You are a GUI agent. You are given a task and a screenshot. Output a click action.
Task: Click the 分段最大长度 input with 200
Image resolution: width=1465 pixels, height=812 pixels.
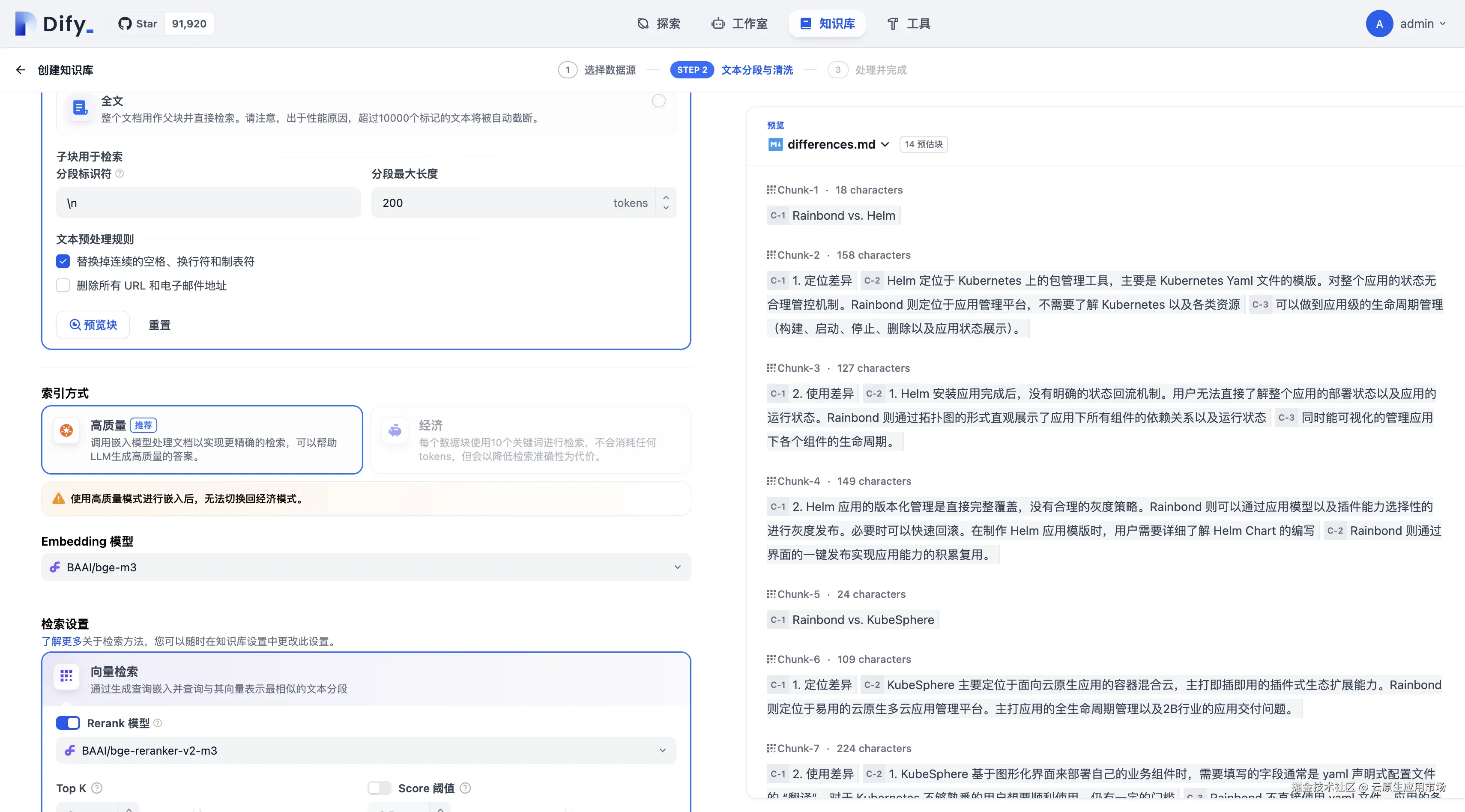(489, 203)
